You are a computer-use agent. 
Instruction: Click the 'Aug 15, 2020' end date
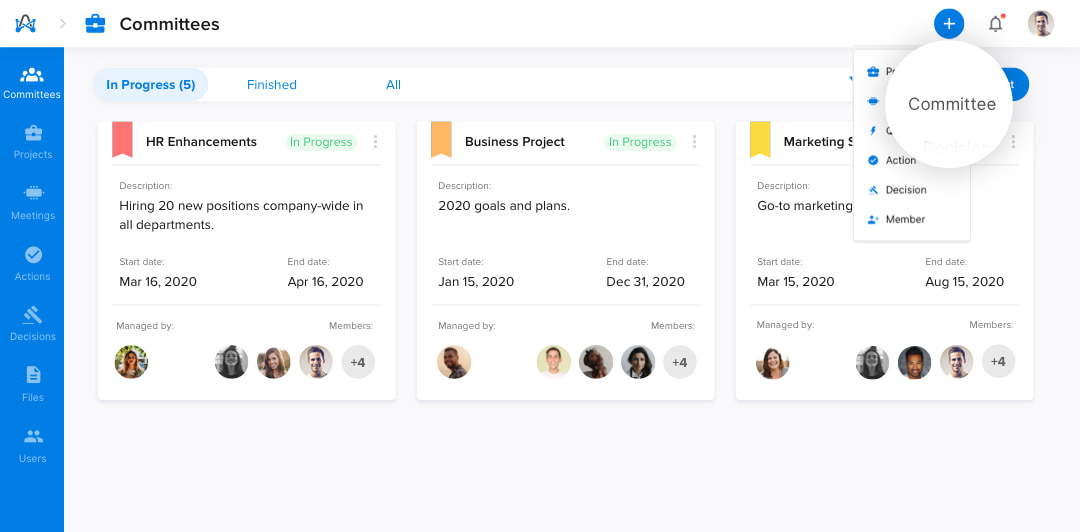point(964,282)
